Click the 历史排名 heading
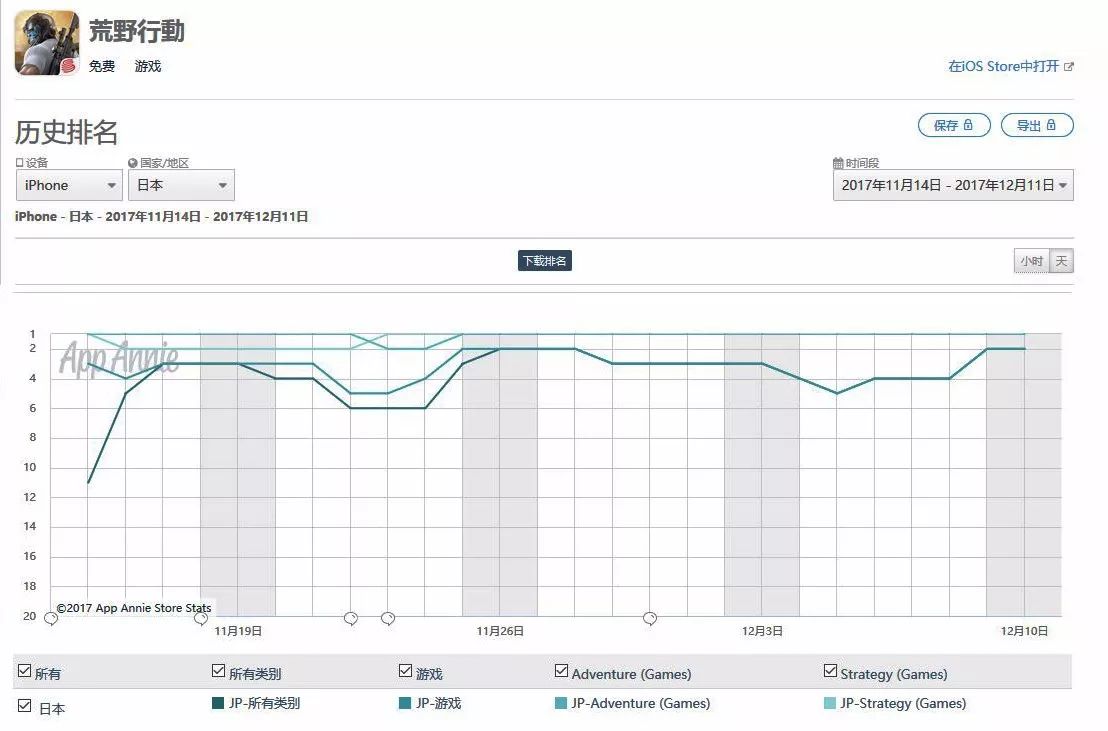 coord(66,132)
